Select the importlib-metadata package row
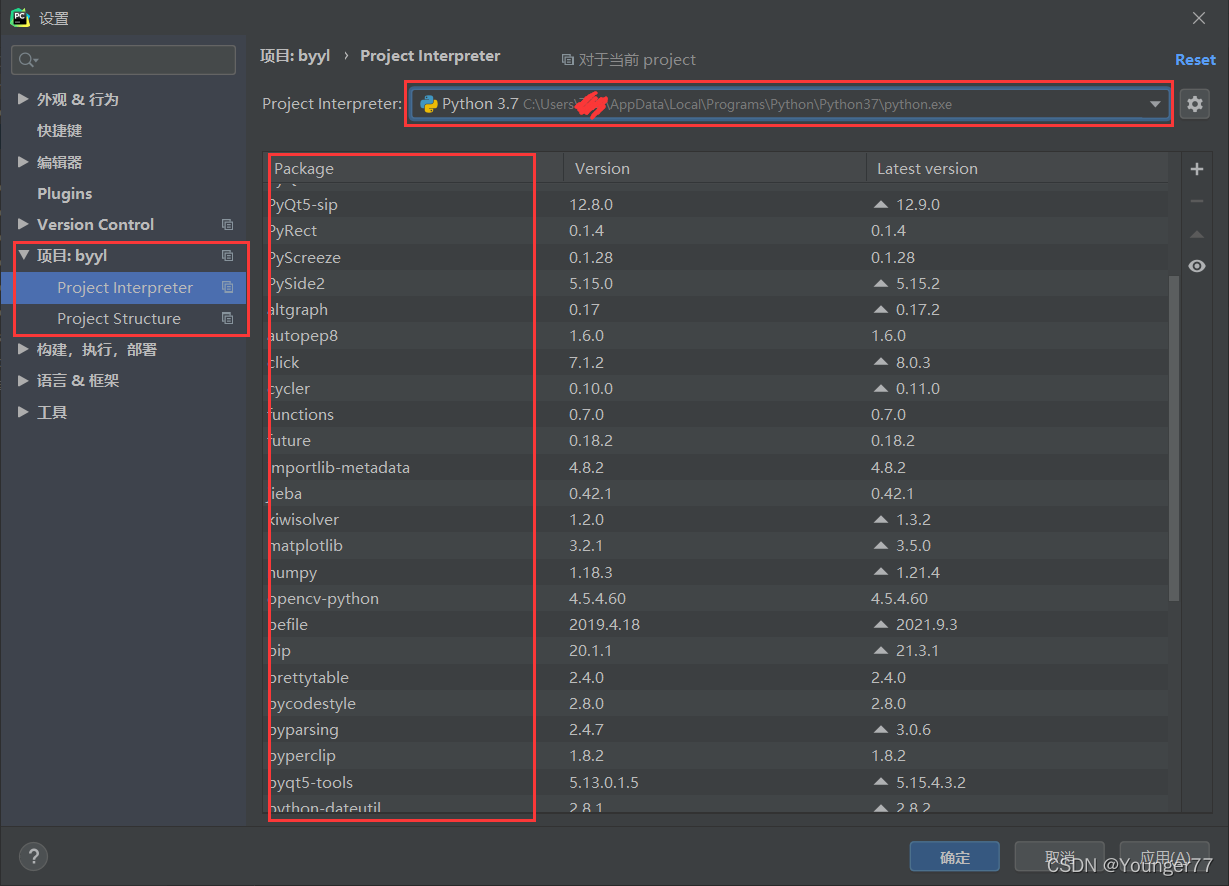The image size is (1229, 886). tap(716, 467)
